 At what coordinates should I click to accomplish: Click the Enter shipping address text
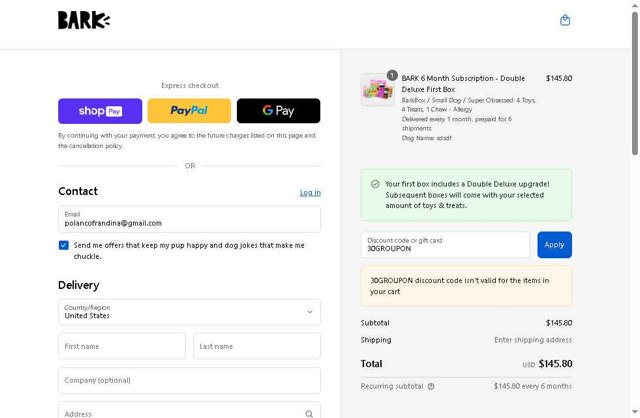click(x=533, y=340)
